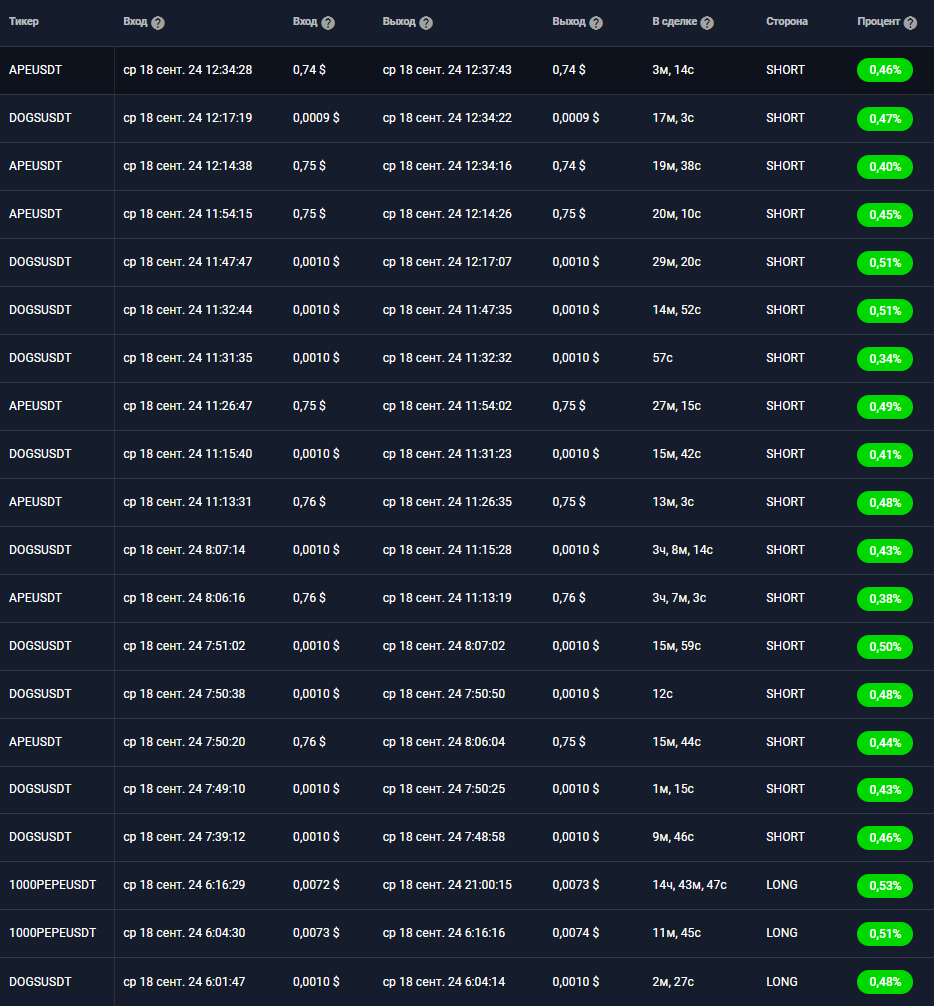Click the duration 20м, 10с

pyautogui.click(x=677, y=214)
